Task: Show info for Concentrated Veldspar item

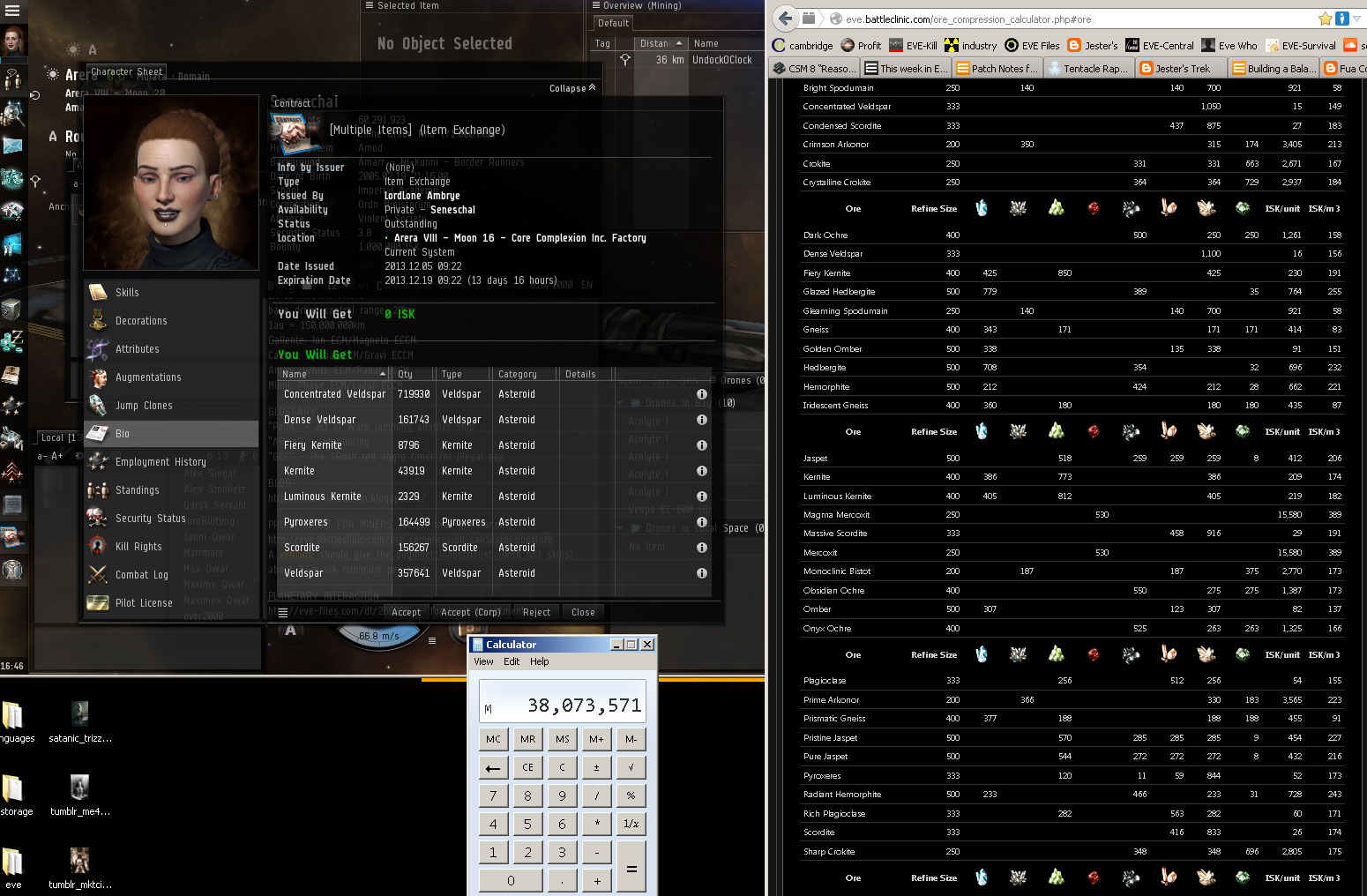Action: 702,394
